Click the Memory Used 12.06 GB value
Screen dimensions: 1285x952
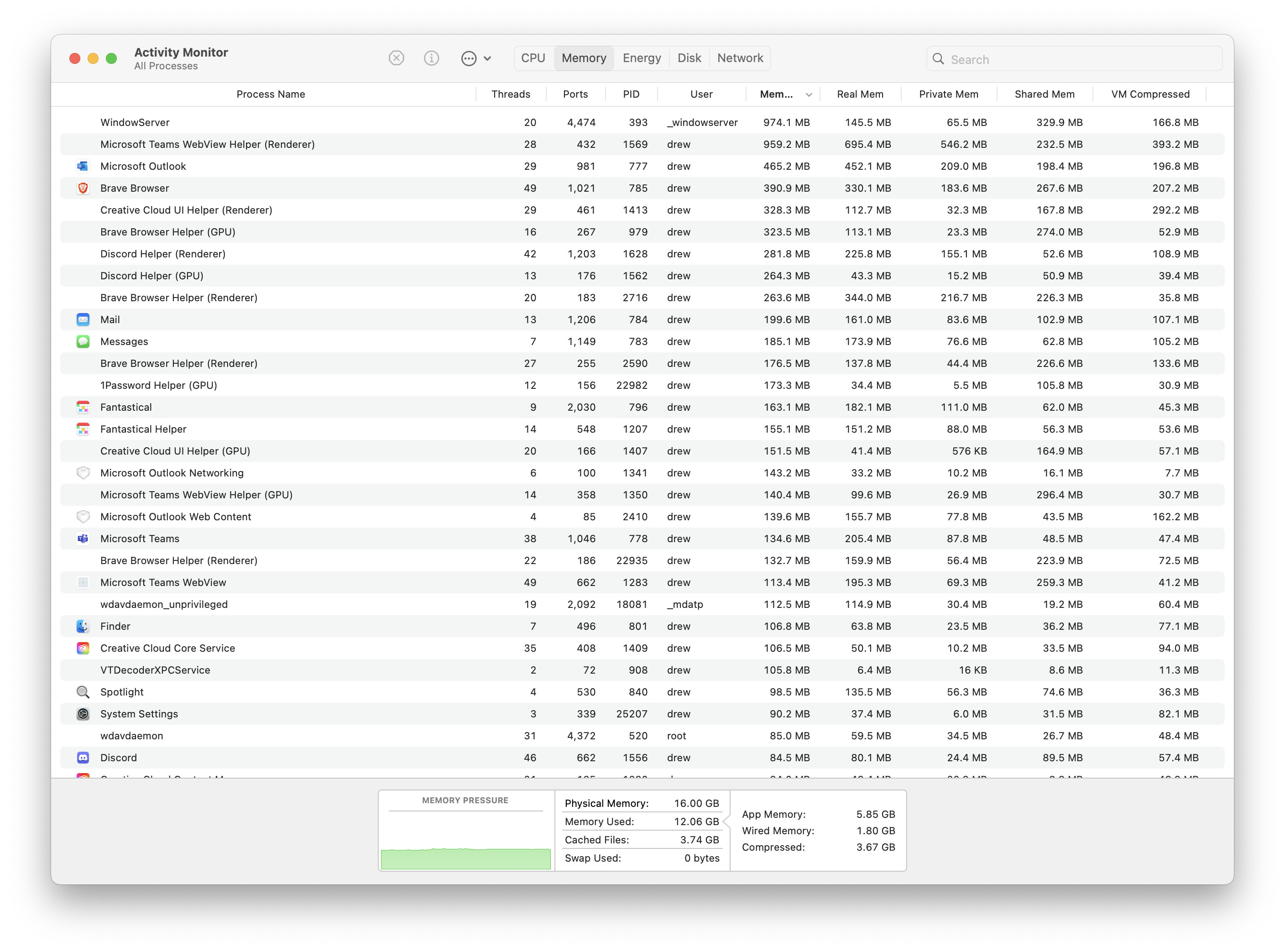(x=697, y=821)
